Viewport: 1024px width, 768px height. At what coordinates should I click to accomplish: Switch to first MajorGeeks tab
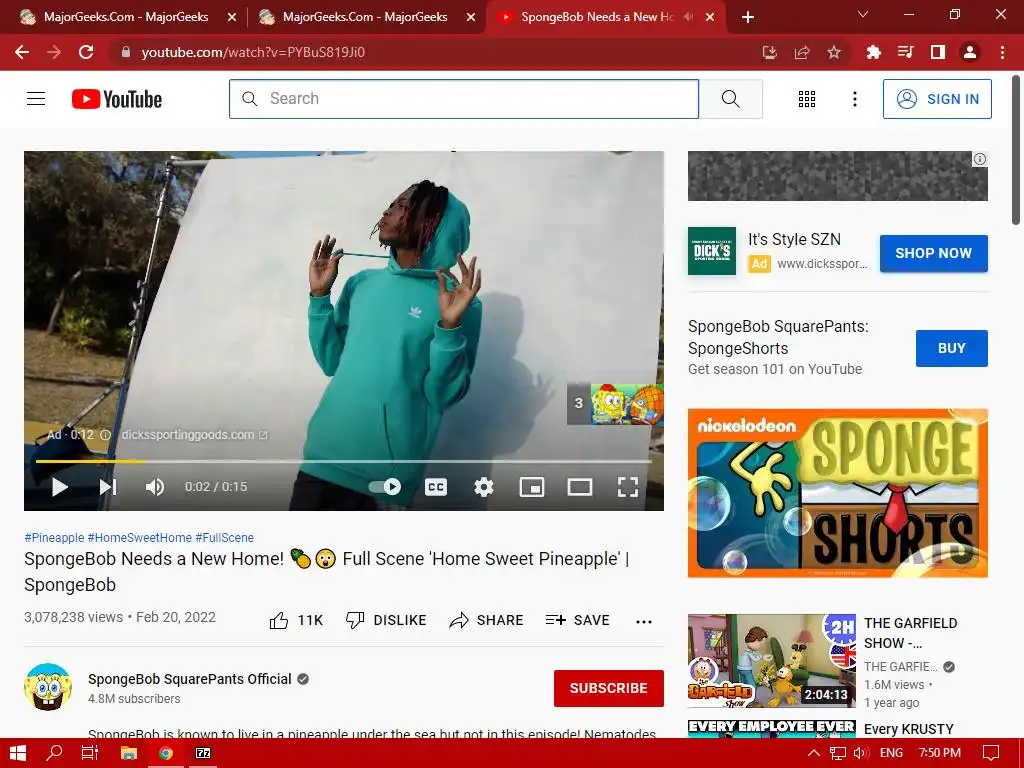coord(125,17)
